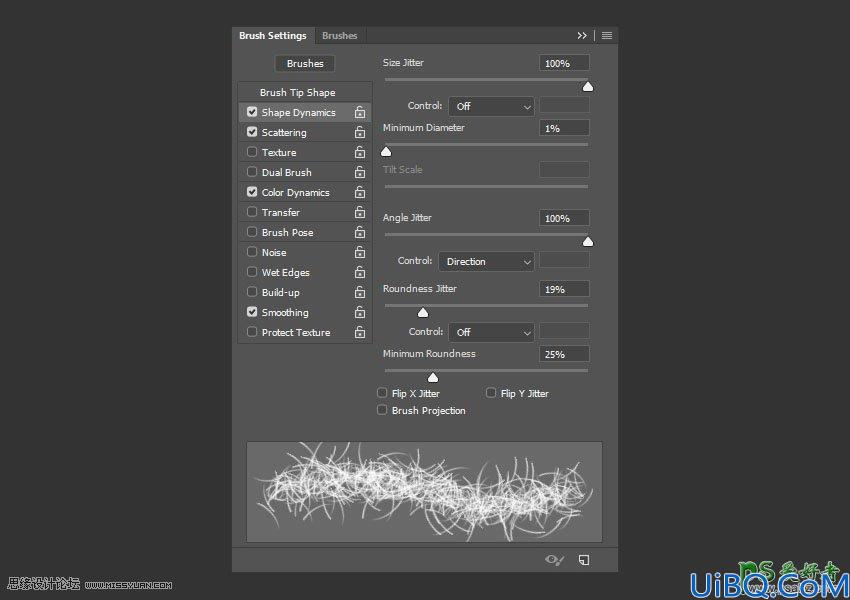Toggle lock icon for Wet Edges

(x=360, y=273)
